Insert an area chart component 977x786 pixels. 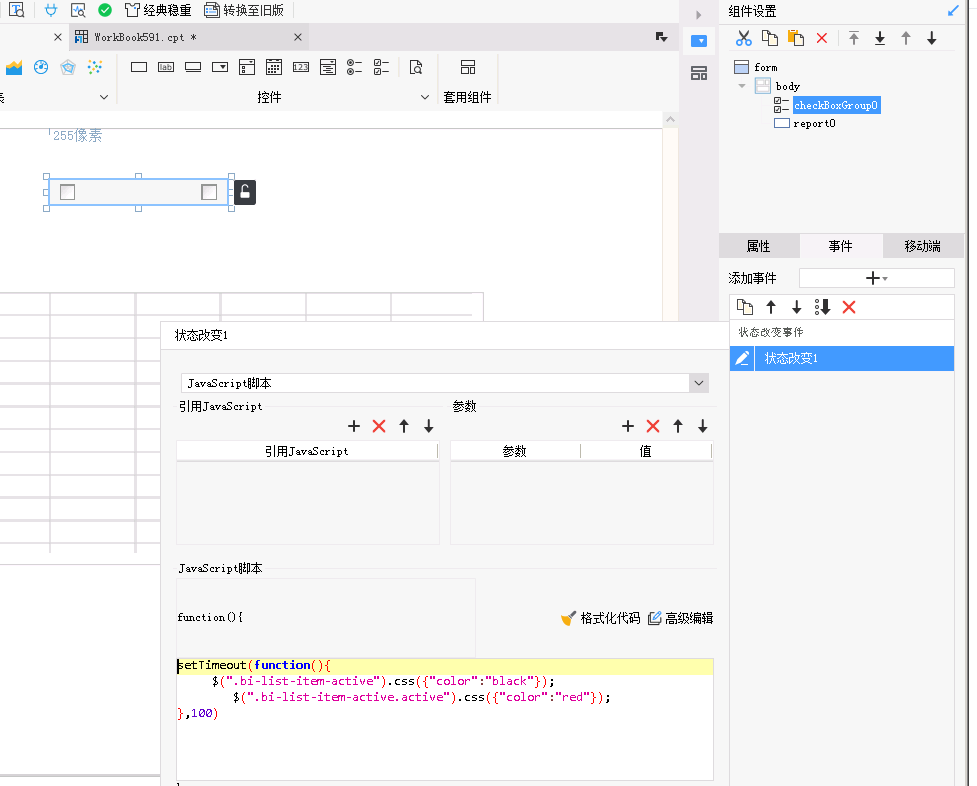[14, 67]
